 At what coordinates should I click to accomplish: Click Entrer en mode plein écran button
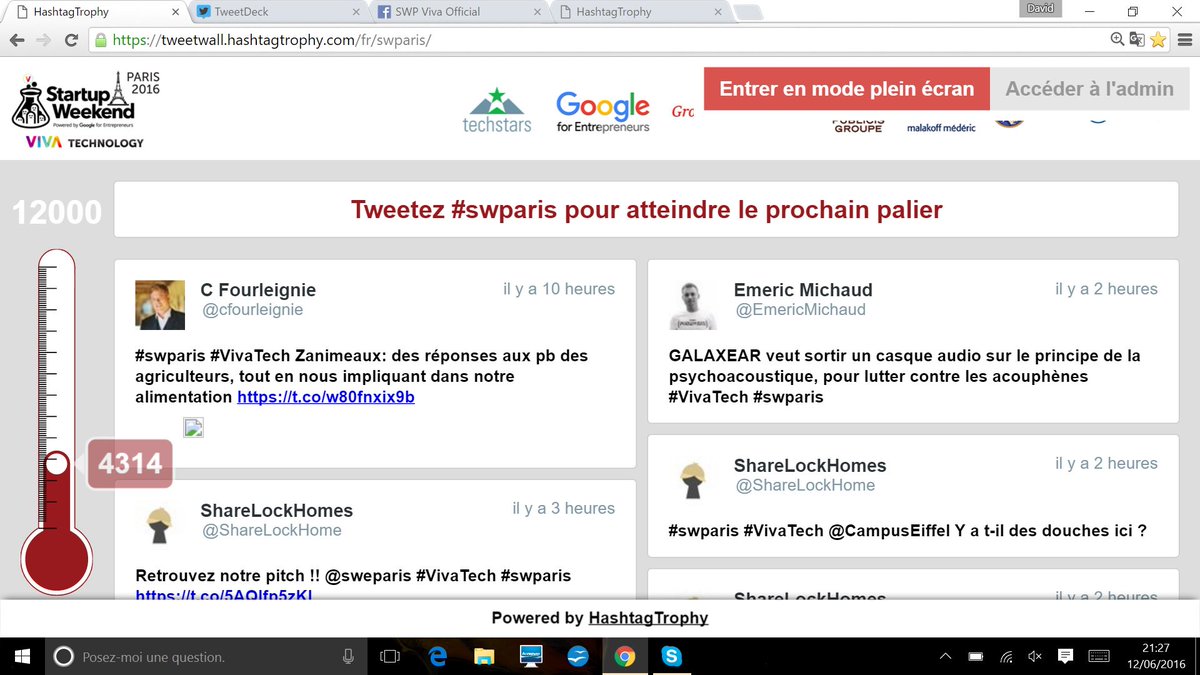[x=846, y=89]
